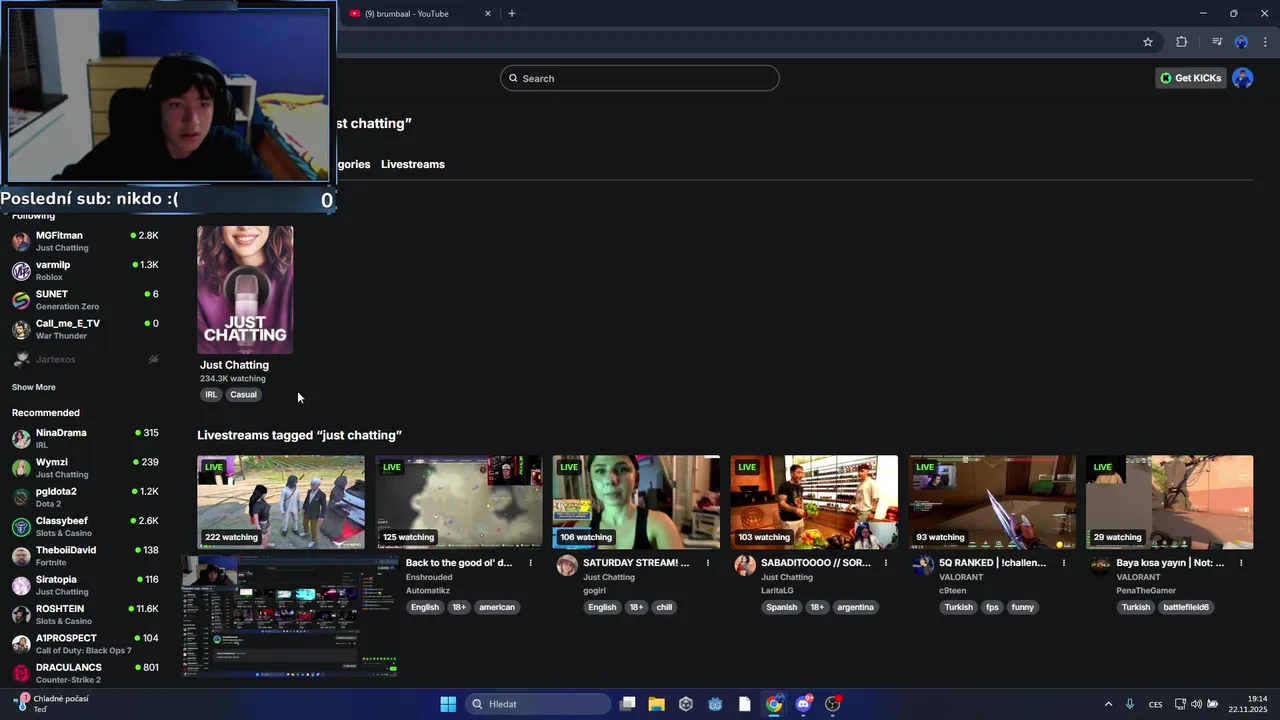Expand following list with Show More
Viewport: 1280px width, 720px height.
(34, 387)
